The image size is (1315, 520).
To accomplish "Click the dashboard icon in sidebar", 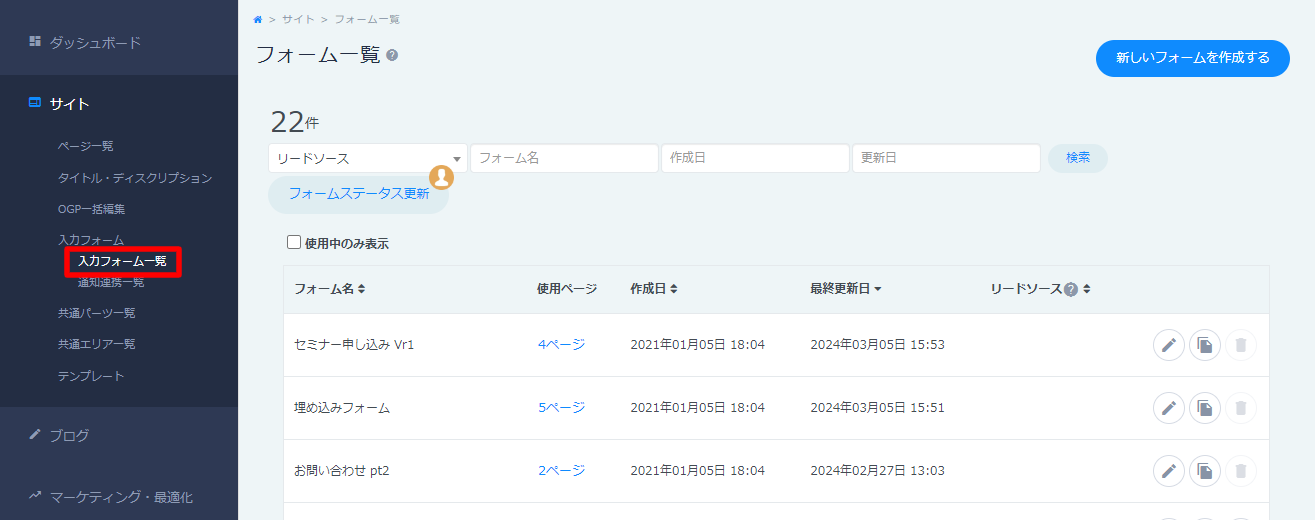I will pos(35,42).
